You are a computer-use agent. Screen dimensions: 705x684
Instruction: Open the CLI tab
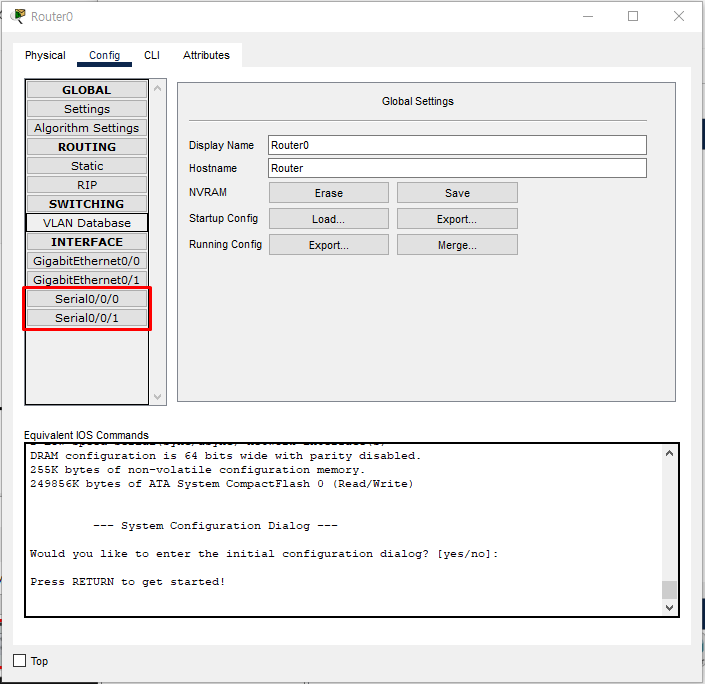pyautogui.click(x=152, y=55)
